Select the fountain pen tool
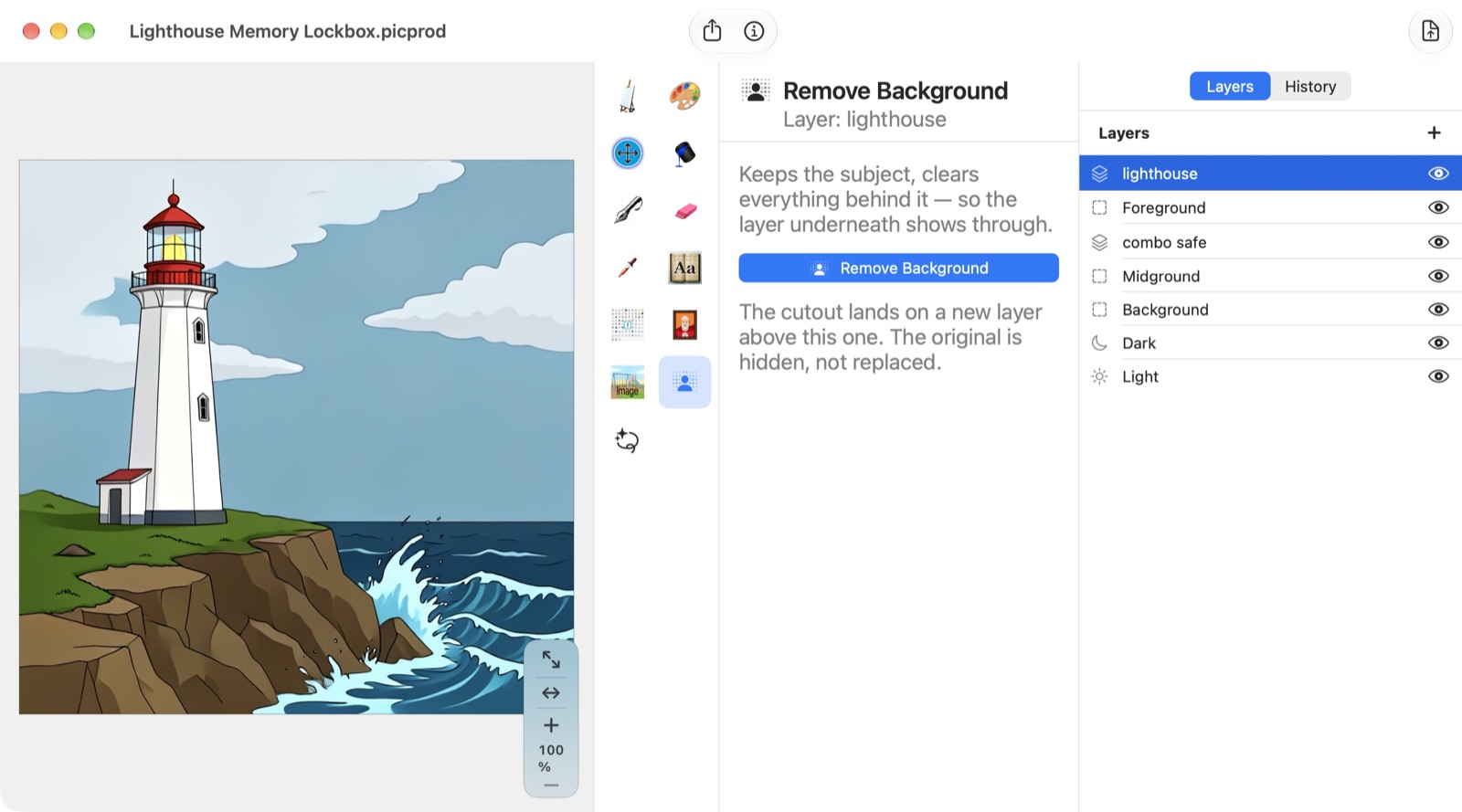 [628, 210]
